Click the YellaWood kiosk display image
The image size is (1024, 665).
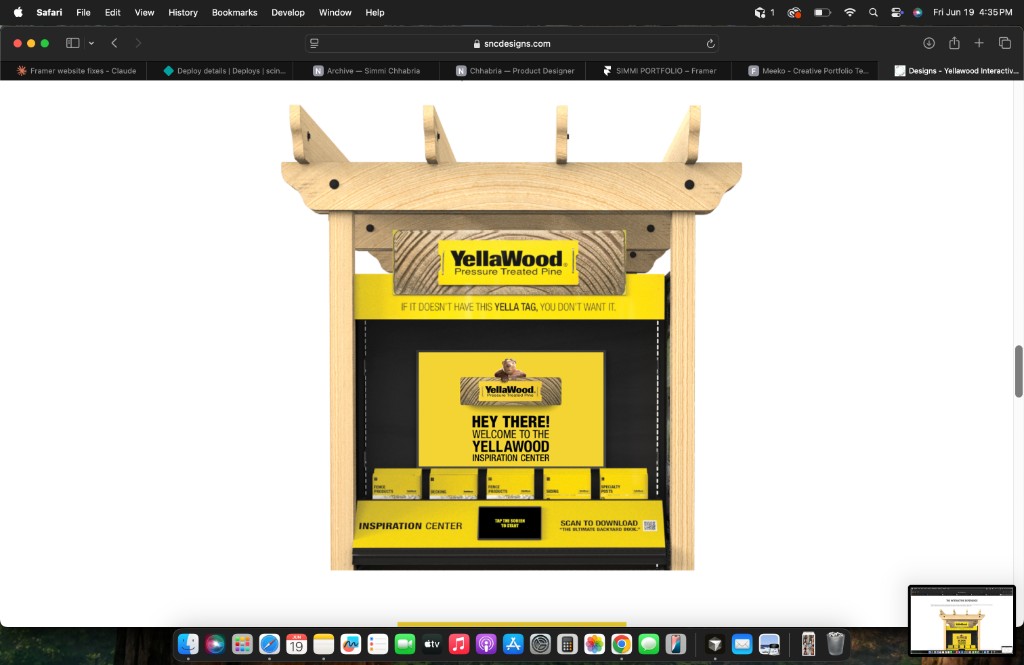click(x=511, y=337)
